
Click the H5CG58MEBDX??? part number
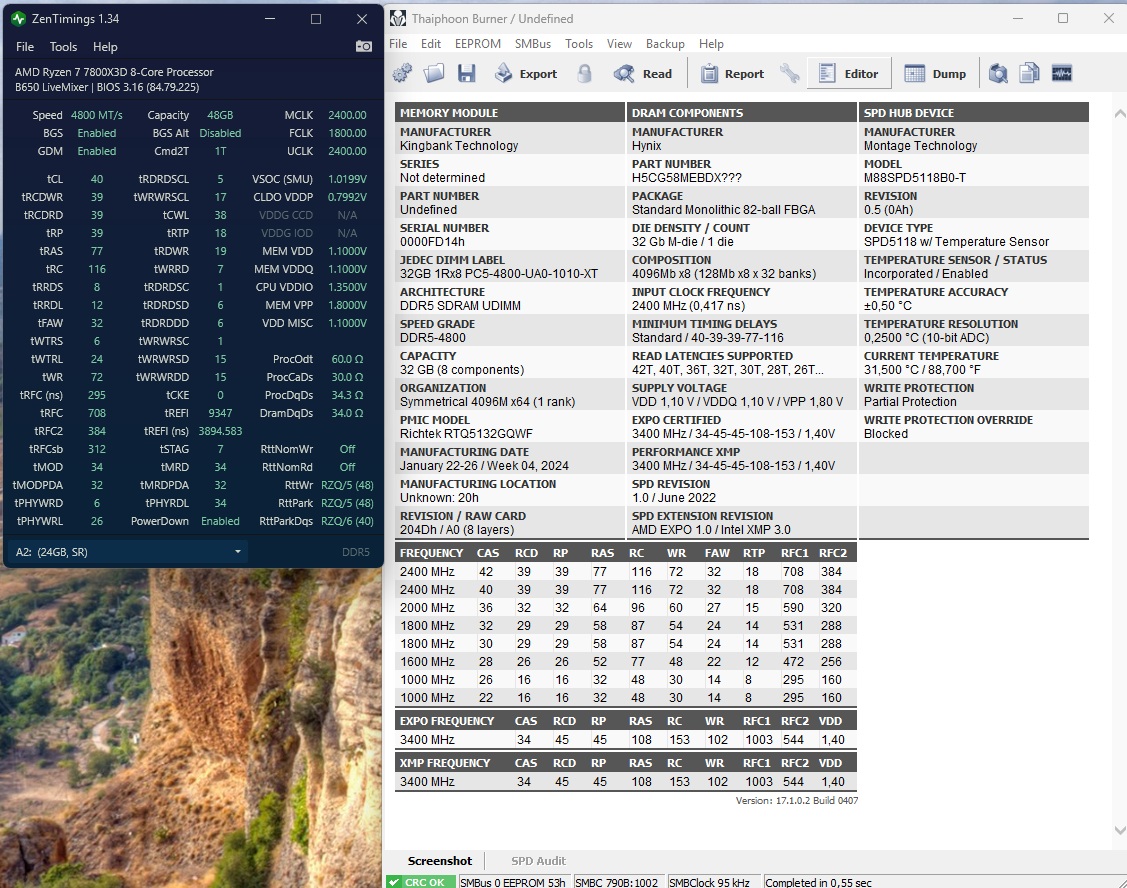(686, 178)
